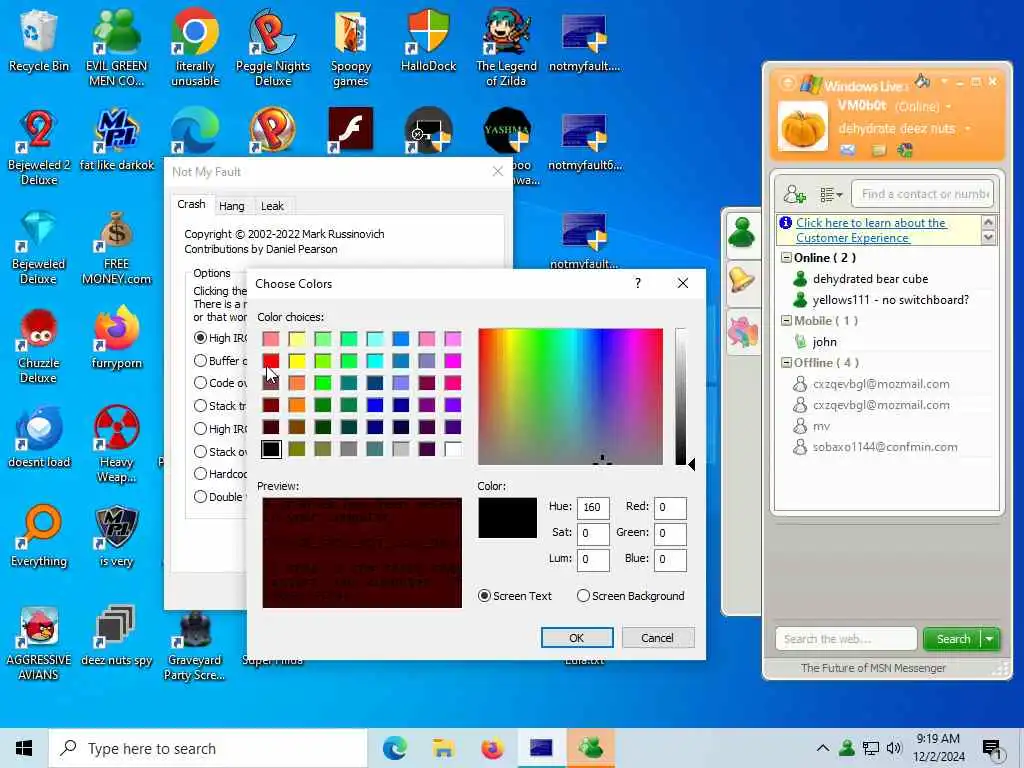This screenshot has height=768, width=1024.
Task: Select the Everything search desktop icon
Action: pyautogui.click(x=39, y=536)
